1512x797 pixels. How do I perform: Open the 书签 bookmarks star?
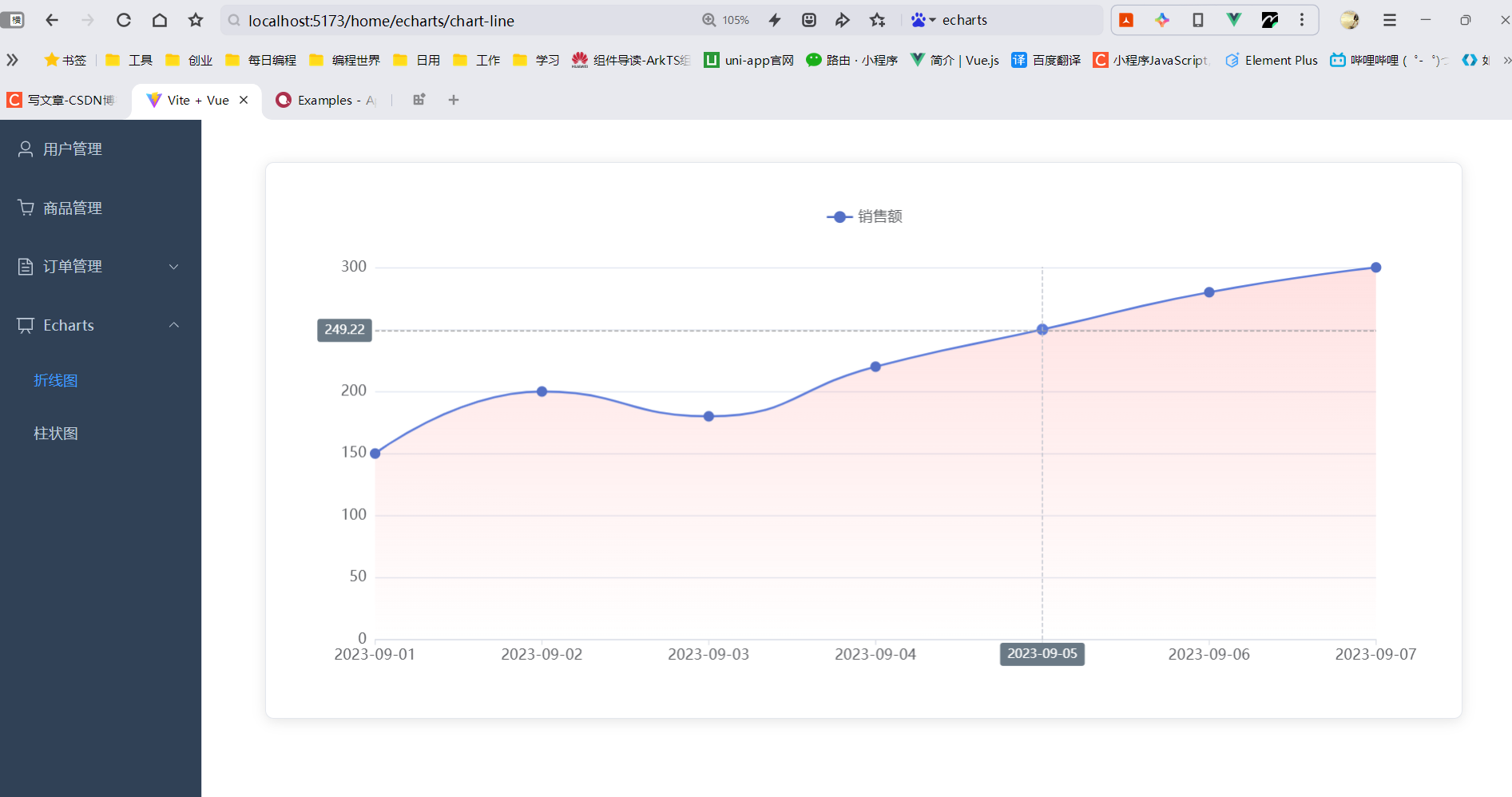point(65,60)
